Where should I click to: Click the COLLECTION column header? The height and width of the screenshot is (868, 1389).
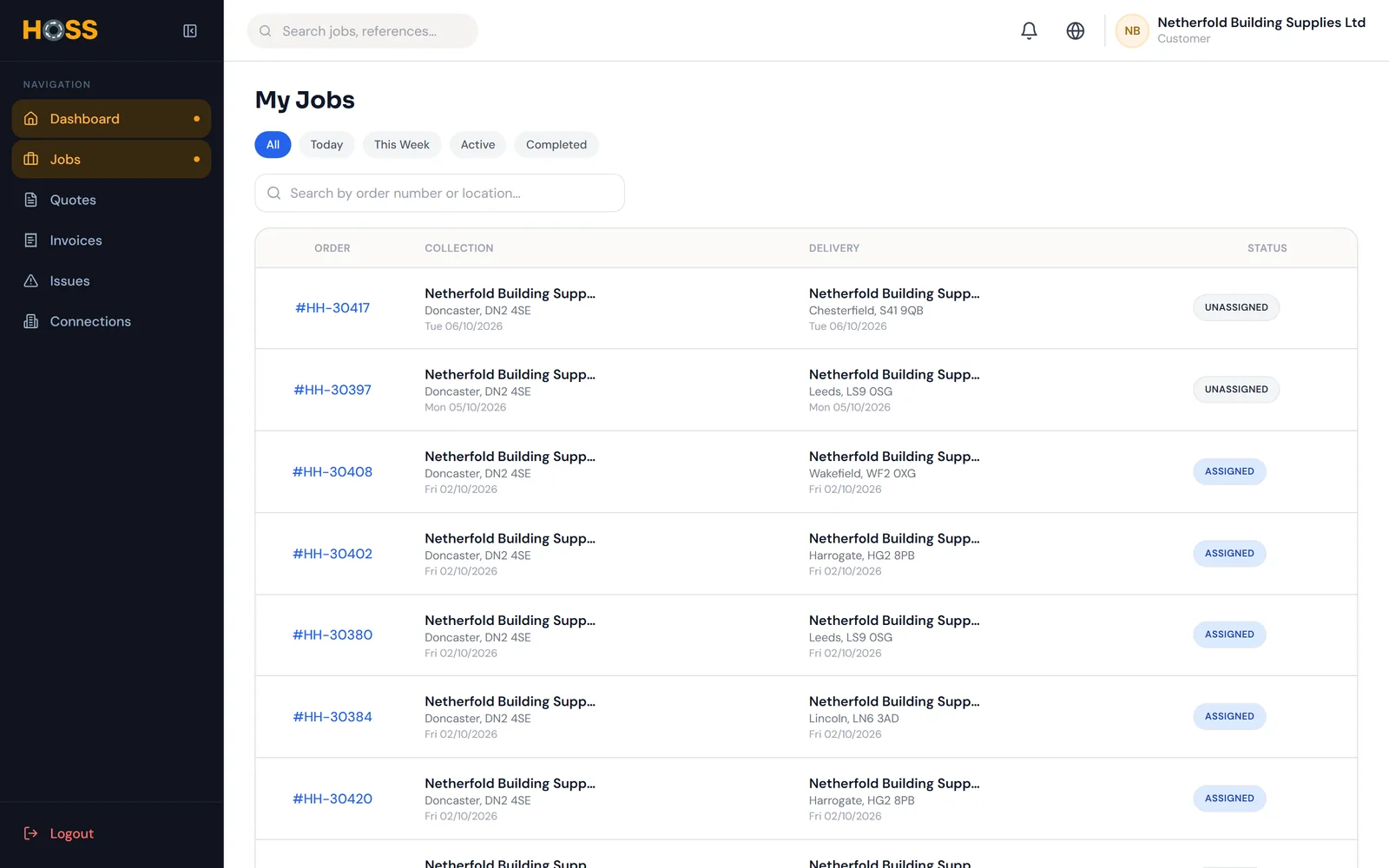(x=459, y=248)
